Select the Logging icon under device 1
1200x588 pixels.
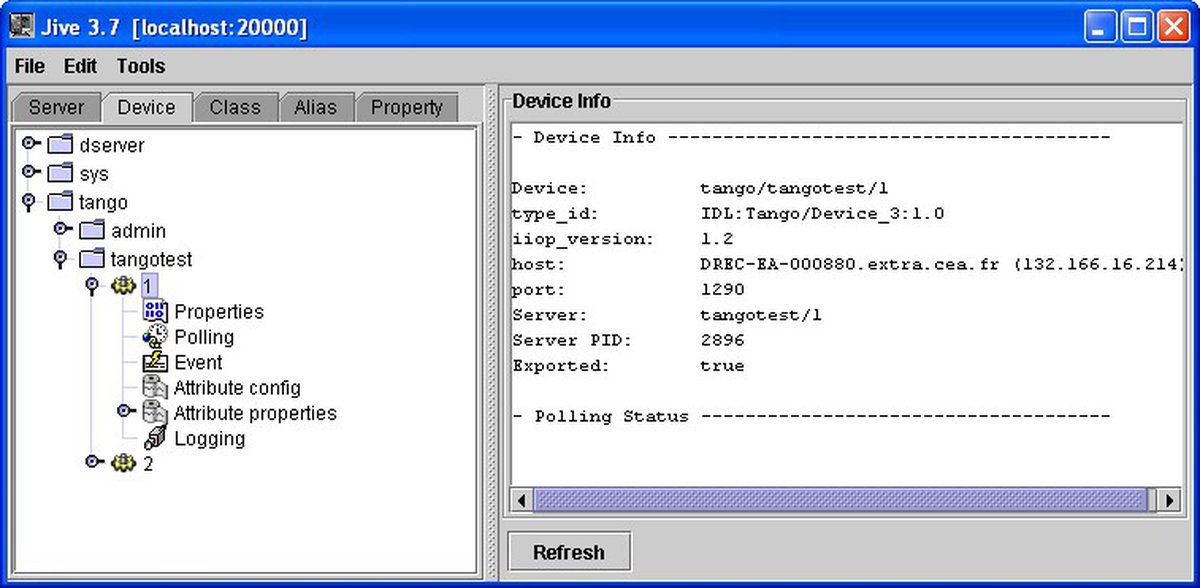coord(155,438)
